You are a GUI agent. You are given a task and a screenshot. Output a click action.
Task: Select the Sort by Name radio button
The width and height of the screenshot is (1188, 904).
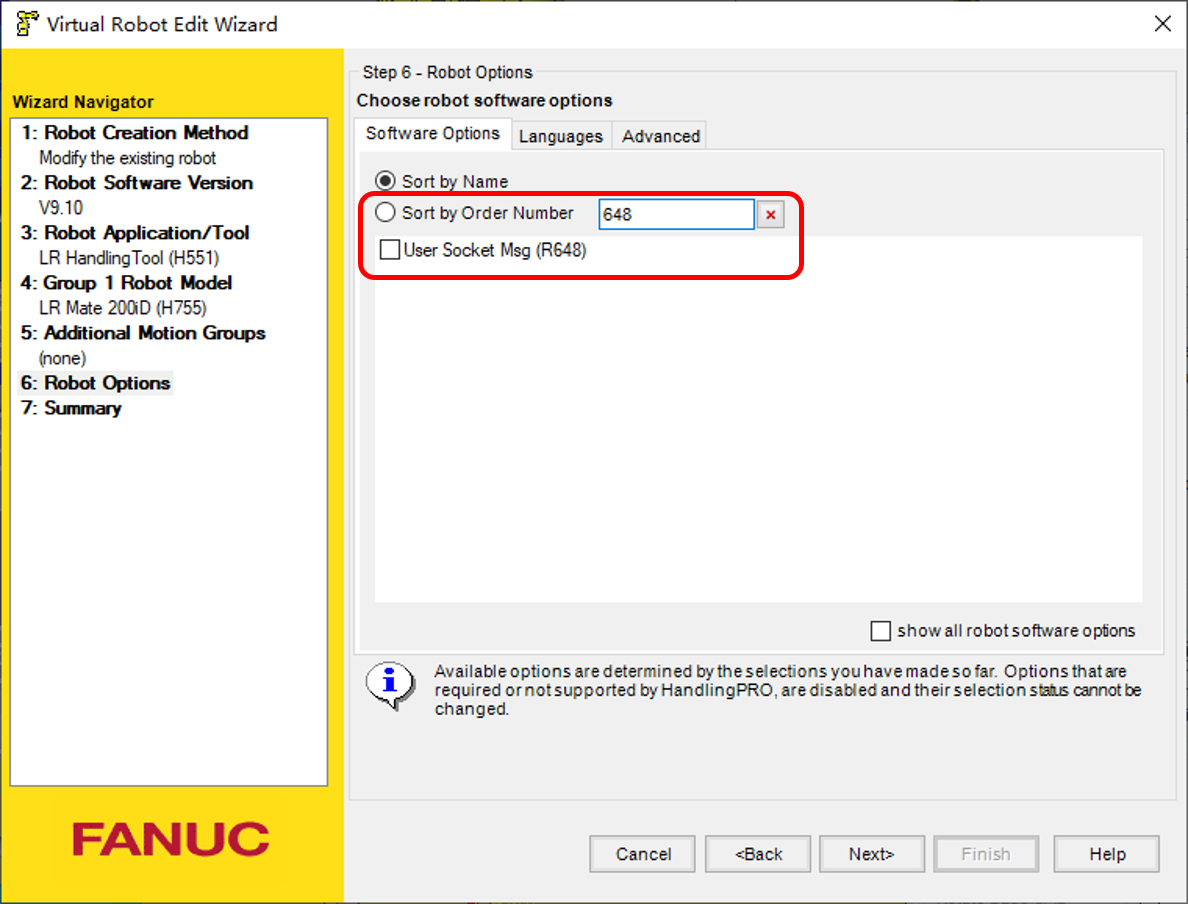[x=385, y=181]
